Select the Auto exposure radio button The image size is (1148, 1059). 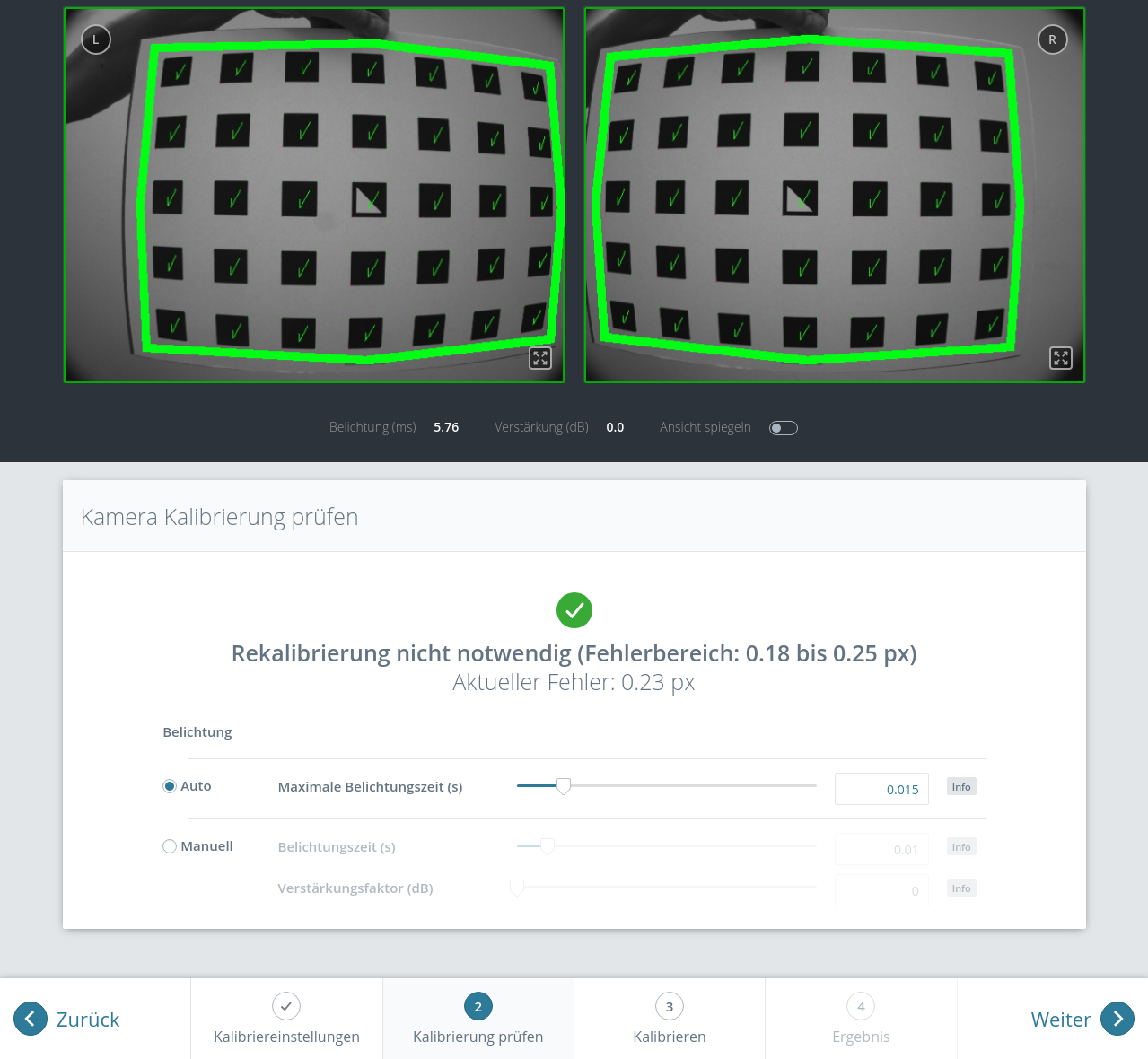(170, 786)
